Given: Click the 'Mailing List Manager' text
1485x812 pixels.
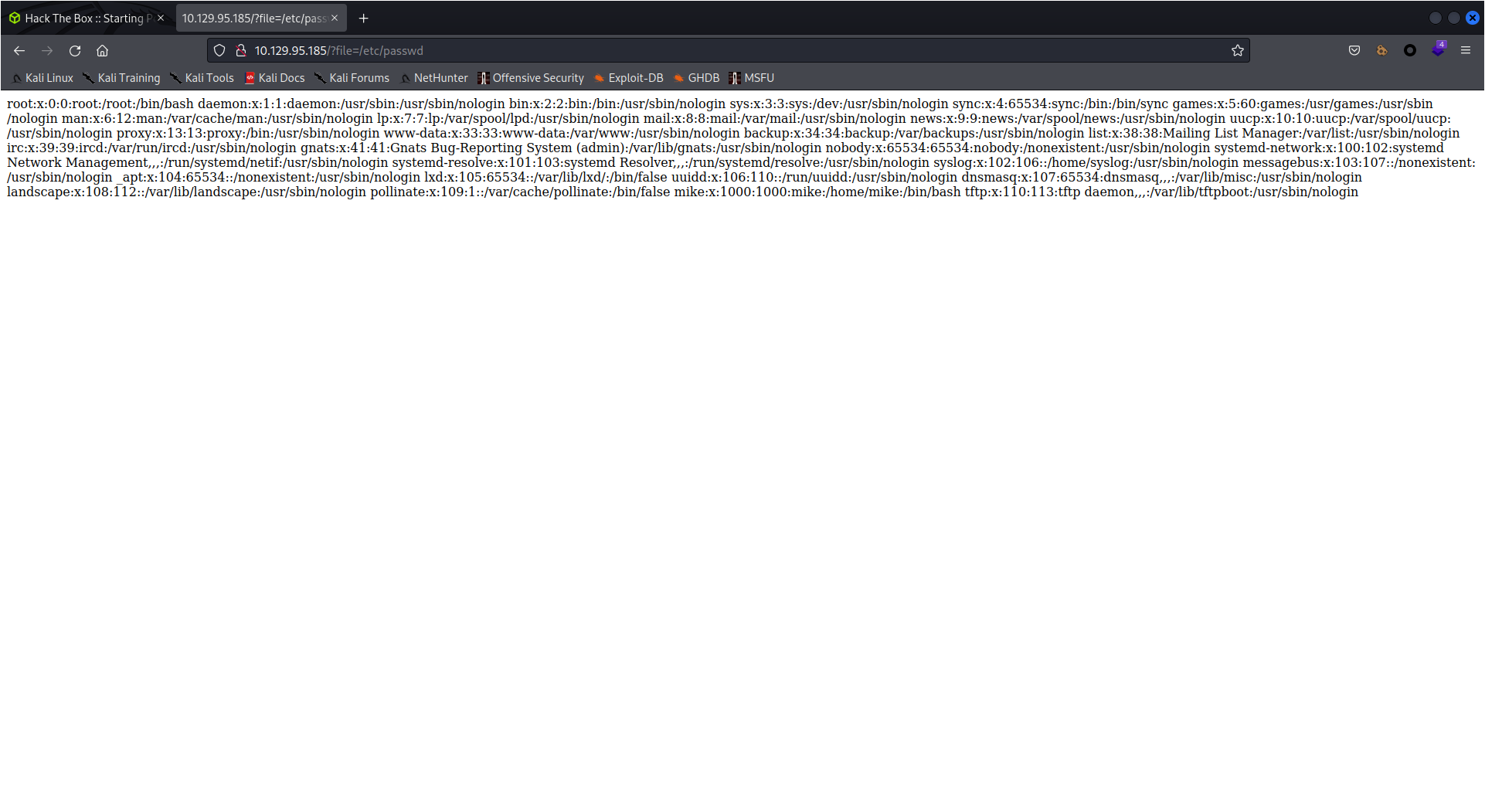Looking at the screenshot, I should pyautogui.click(x=1231, y=133).
